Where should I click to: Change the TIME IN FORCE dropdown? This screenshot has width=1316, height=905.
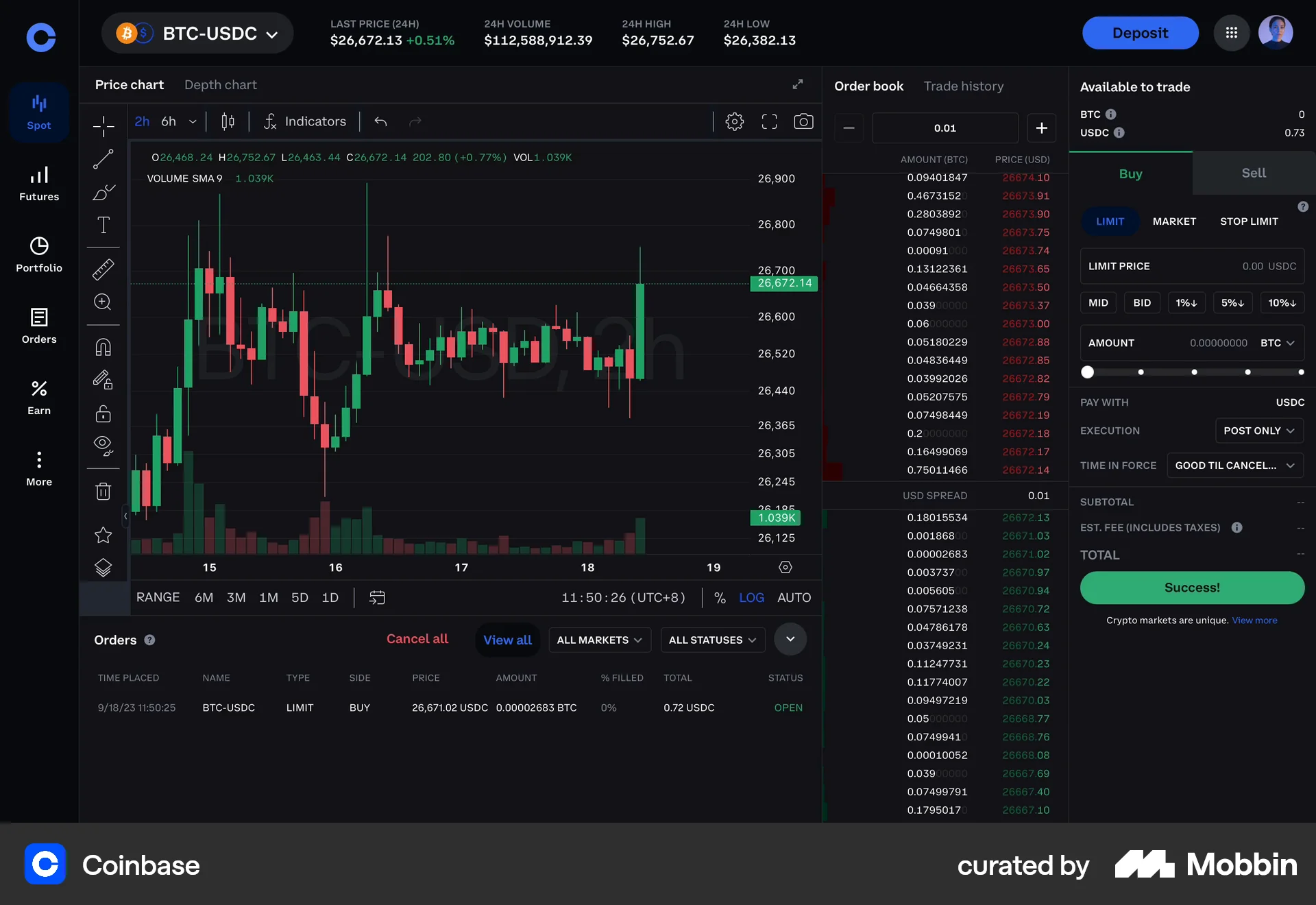click(x=1234, y=465)
